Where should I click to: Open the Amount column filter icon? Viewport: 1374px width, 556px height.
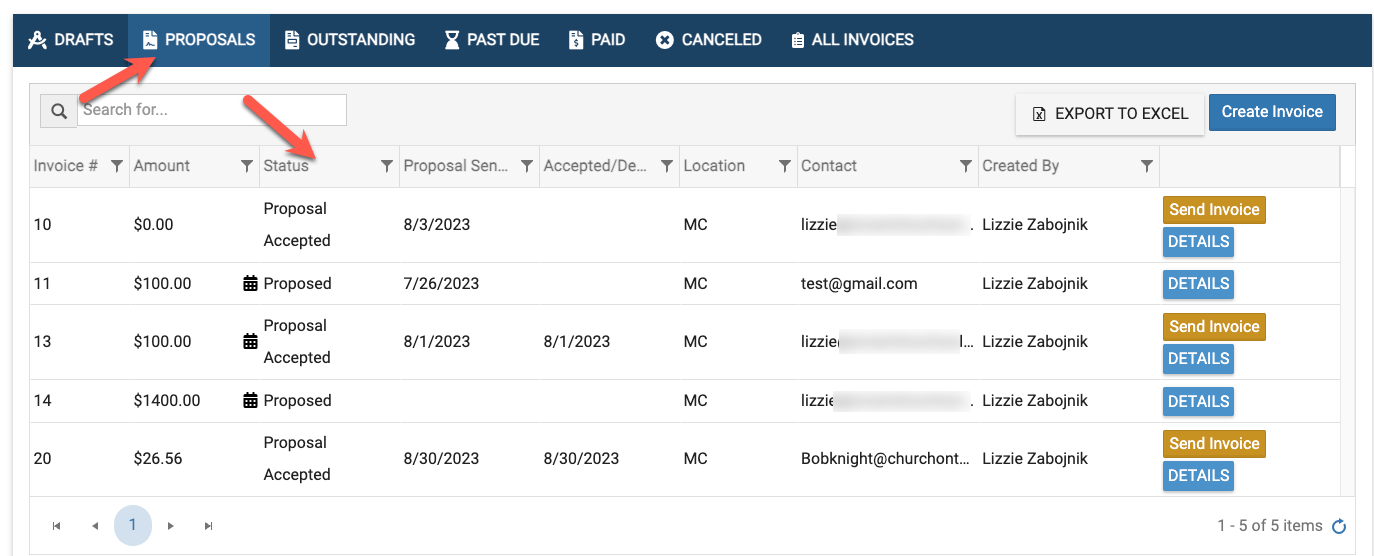pyautogui.click(x=247, y=166)
